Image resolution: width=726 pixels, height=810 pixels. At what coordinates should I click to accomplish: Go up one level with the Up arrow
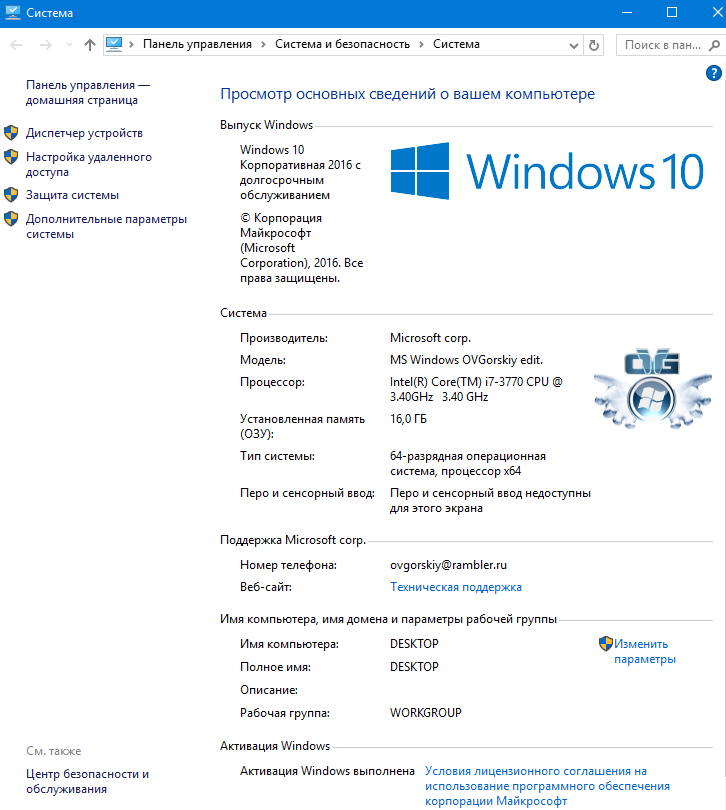point(90,45)
